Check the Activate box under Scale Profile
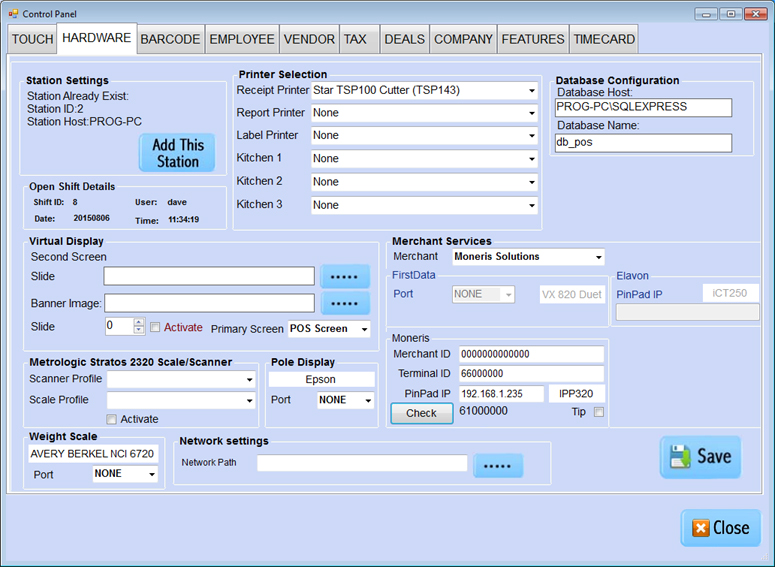This screenshot has width=775, height=567. click(112, 419)
